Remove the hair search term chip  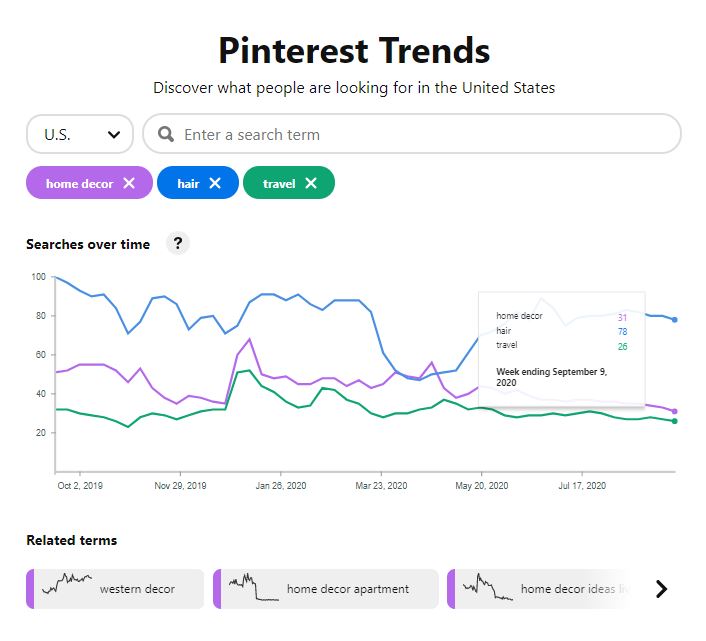point(215,183)
